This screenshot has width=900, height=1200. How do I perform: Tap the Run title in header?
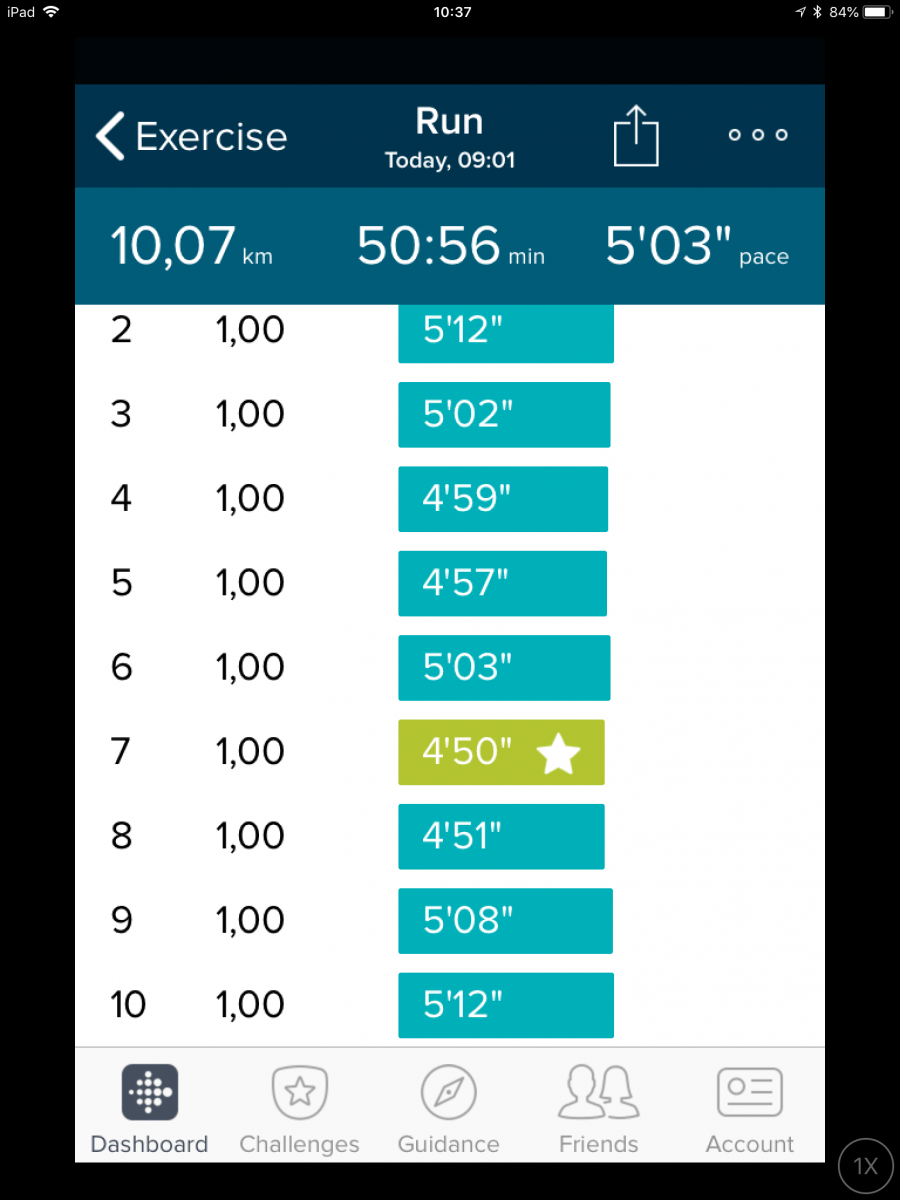point(449,122)
